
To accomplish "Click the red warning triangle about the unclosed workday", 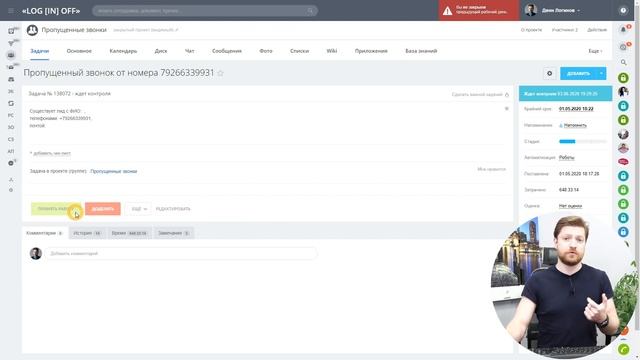I will [x=448, y=11].
